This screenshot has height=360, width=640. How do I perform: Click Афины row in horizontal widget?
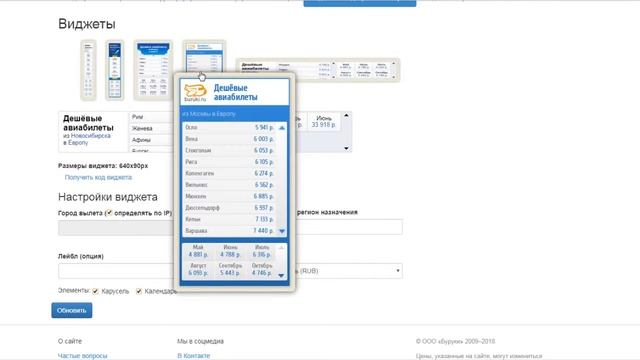click(152, 140)
